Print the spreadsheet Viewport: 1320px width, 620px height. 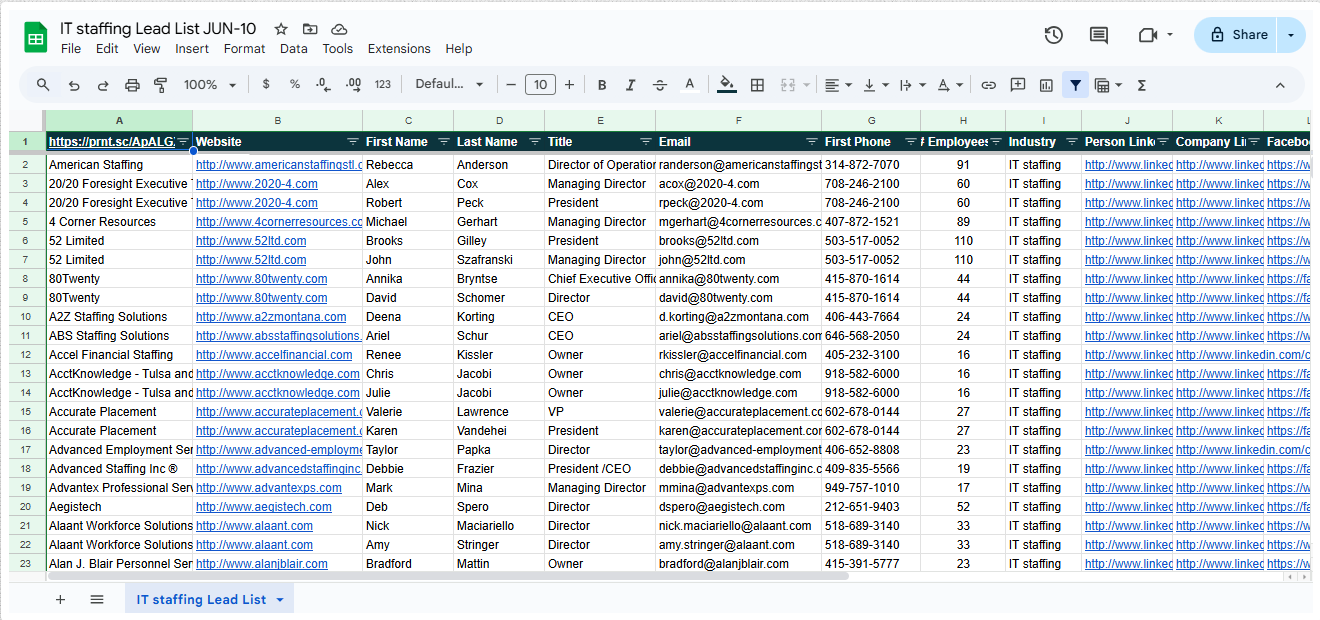click(132, 85)
